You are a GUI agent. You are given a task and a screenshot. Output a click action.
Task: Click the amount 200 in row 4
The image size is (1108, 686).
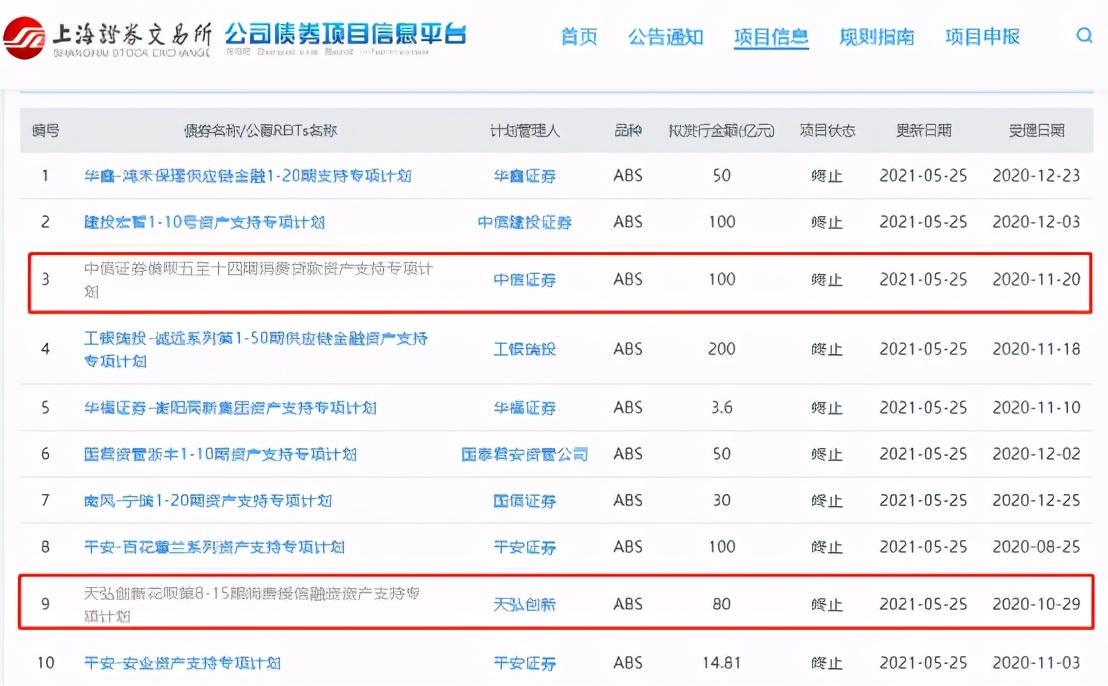pyautogui.click(x=721, y=349)
